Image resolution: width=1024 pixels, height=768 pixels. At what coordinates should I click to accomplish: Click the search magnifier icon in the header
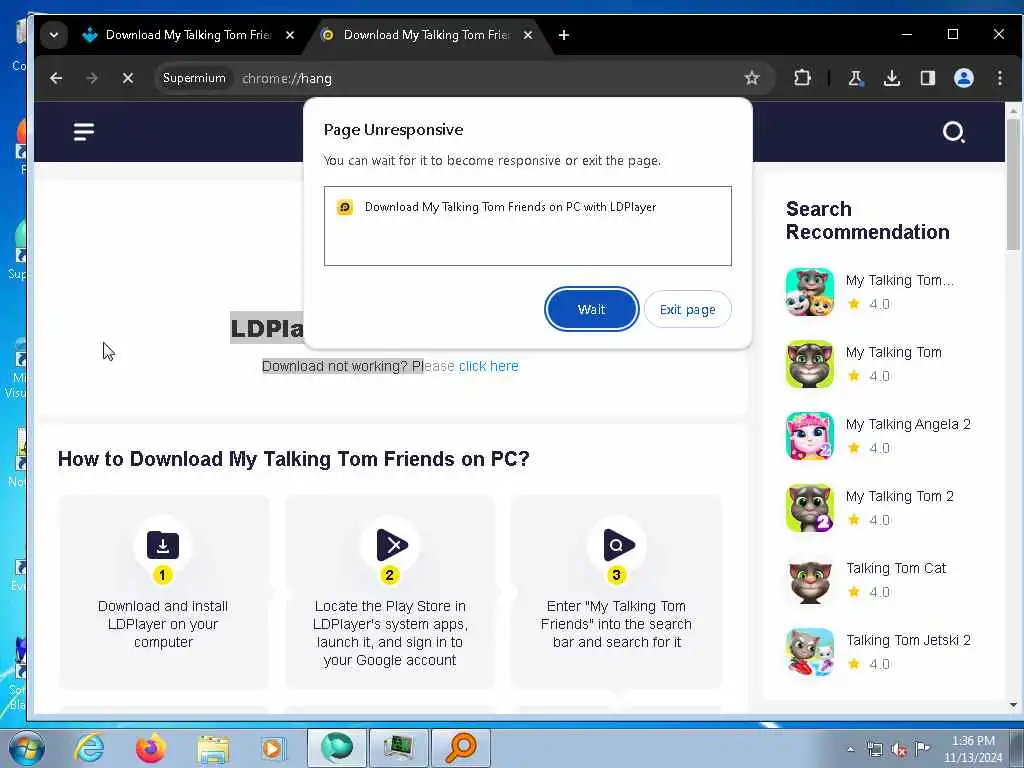(953, 132)
